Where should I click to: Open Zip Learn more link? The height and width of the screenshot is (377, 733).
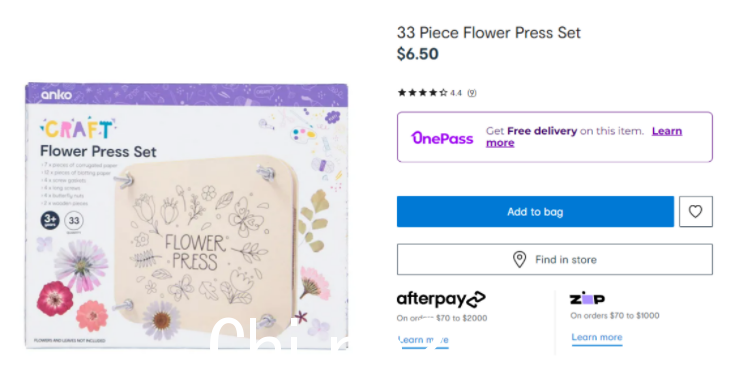596,337
